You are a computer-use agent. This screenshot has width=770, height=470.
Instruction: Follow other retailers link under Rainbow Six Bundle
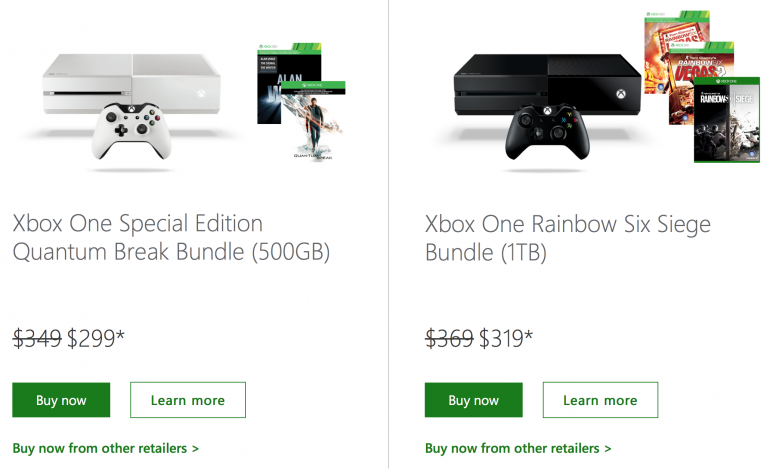pyautogui.click(x=518, y=448)
